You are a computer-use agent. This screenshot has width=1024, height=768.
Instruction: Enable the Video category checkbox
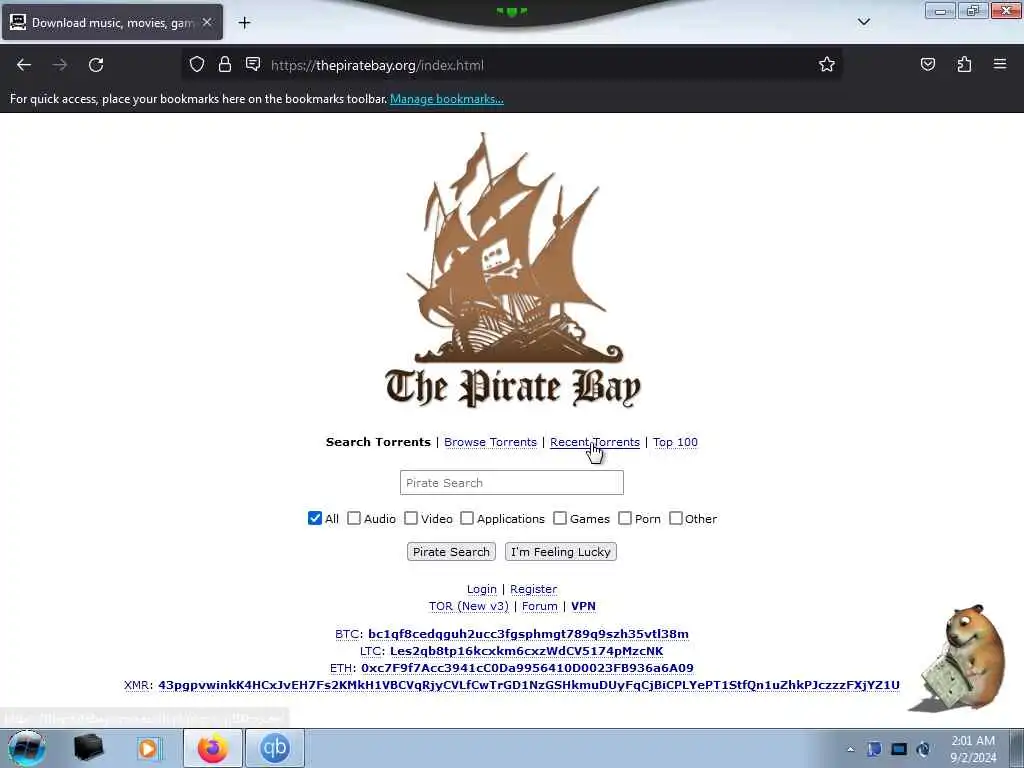[x=411, y=518]
